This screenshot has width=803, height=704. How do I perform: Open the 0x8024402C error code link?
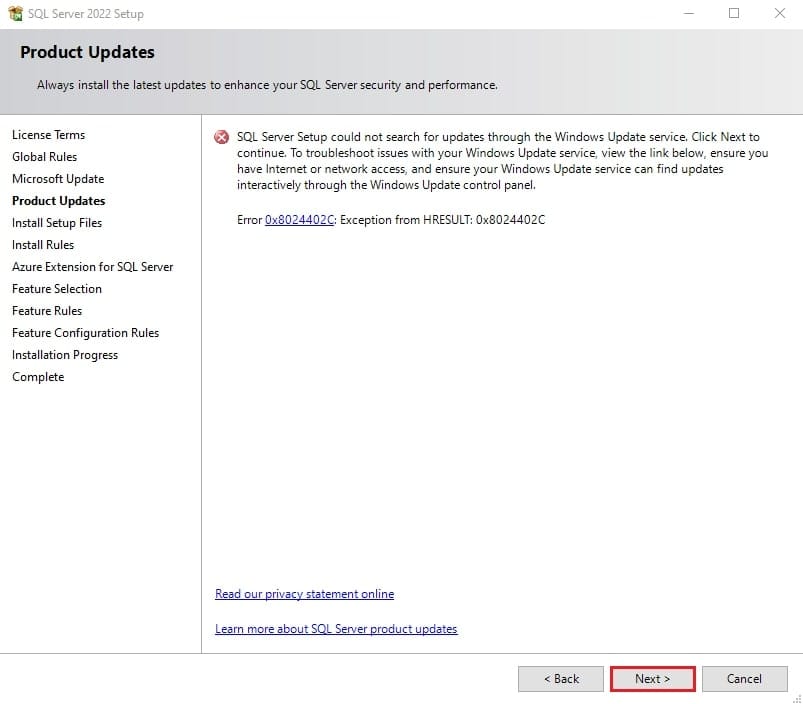(300, 220)
